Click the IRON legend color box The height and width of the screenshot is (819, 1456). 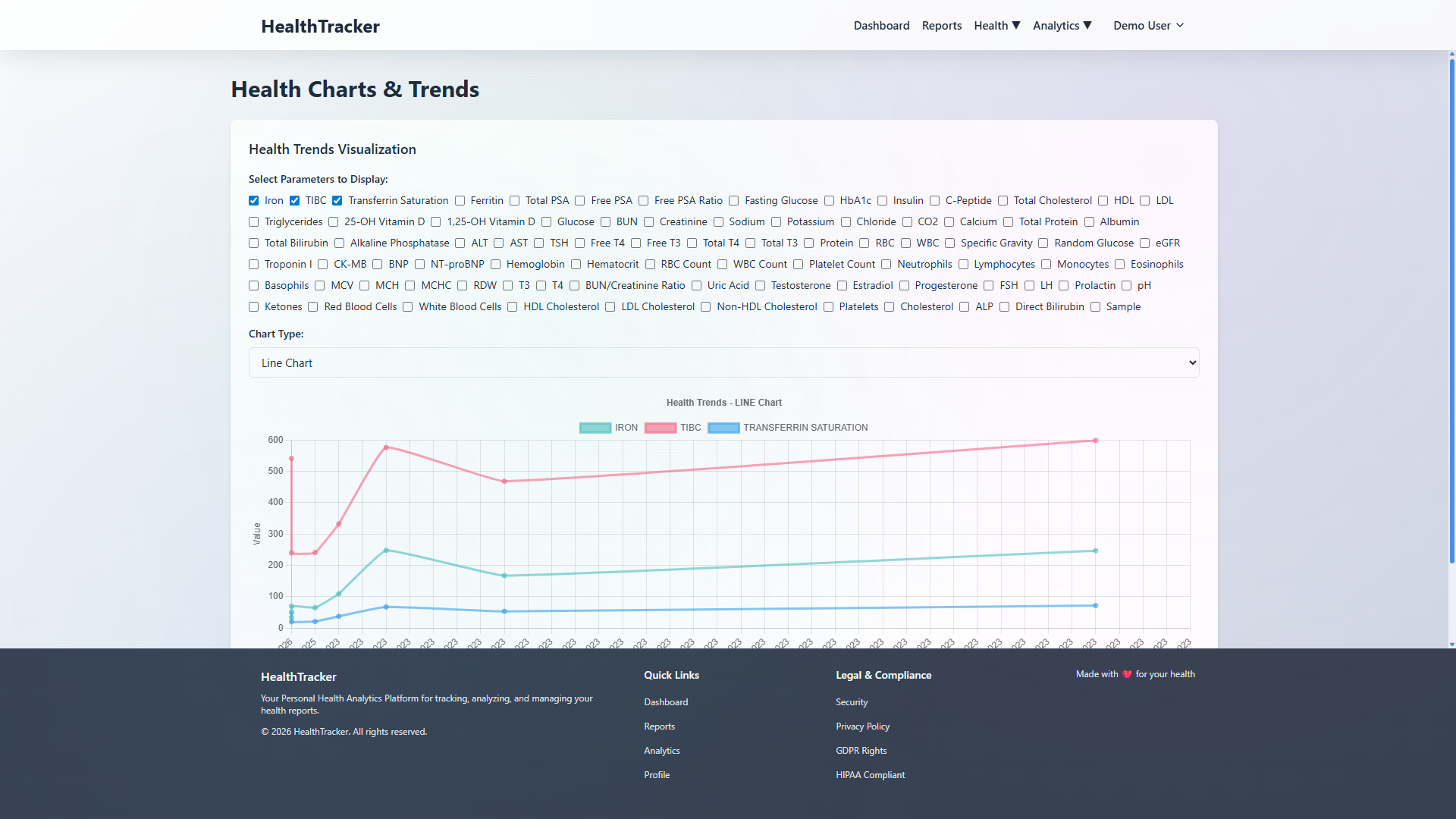(x=595, y=428)
